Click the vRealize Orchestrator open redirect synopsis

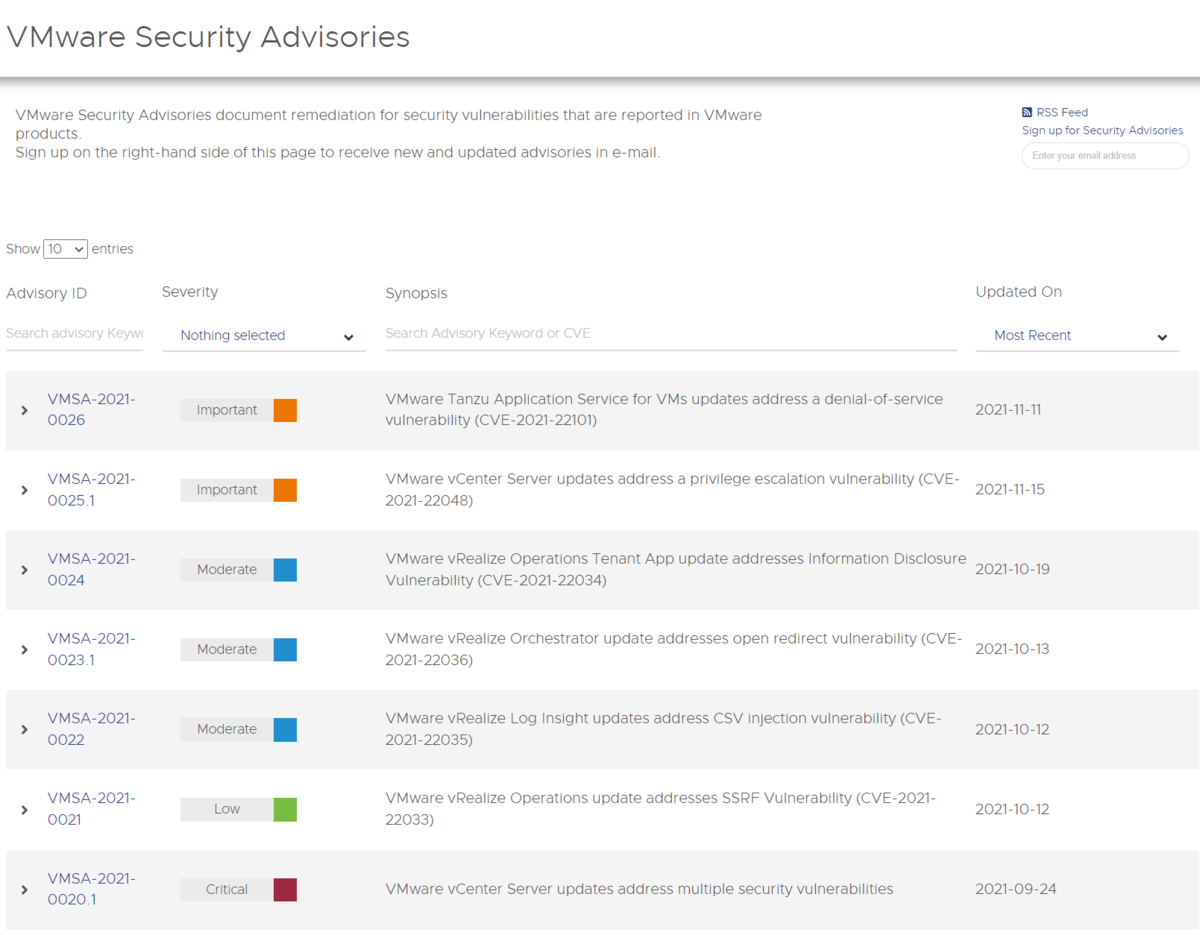coord(673,649)
